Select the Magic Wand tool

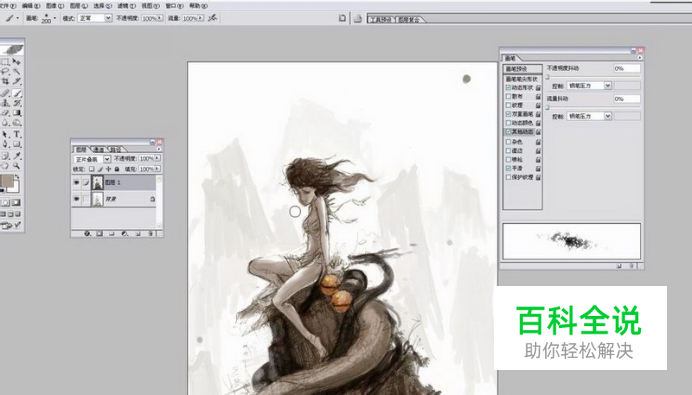(x=17, y=71)
